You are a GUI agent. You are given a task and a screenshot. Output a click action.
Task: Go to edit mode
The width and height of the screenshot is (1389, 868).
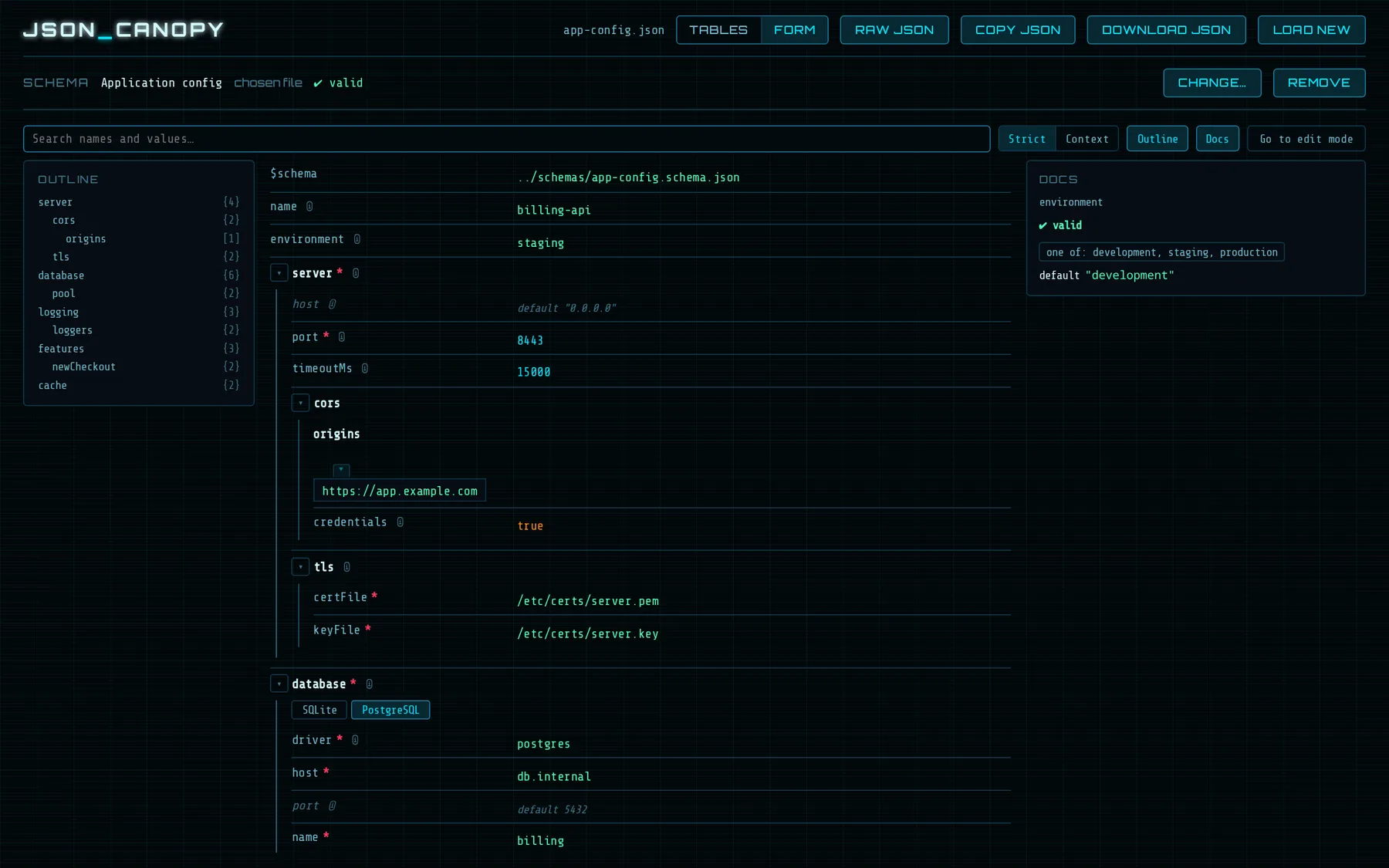point(1306,139)
